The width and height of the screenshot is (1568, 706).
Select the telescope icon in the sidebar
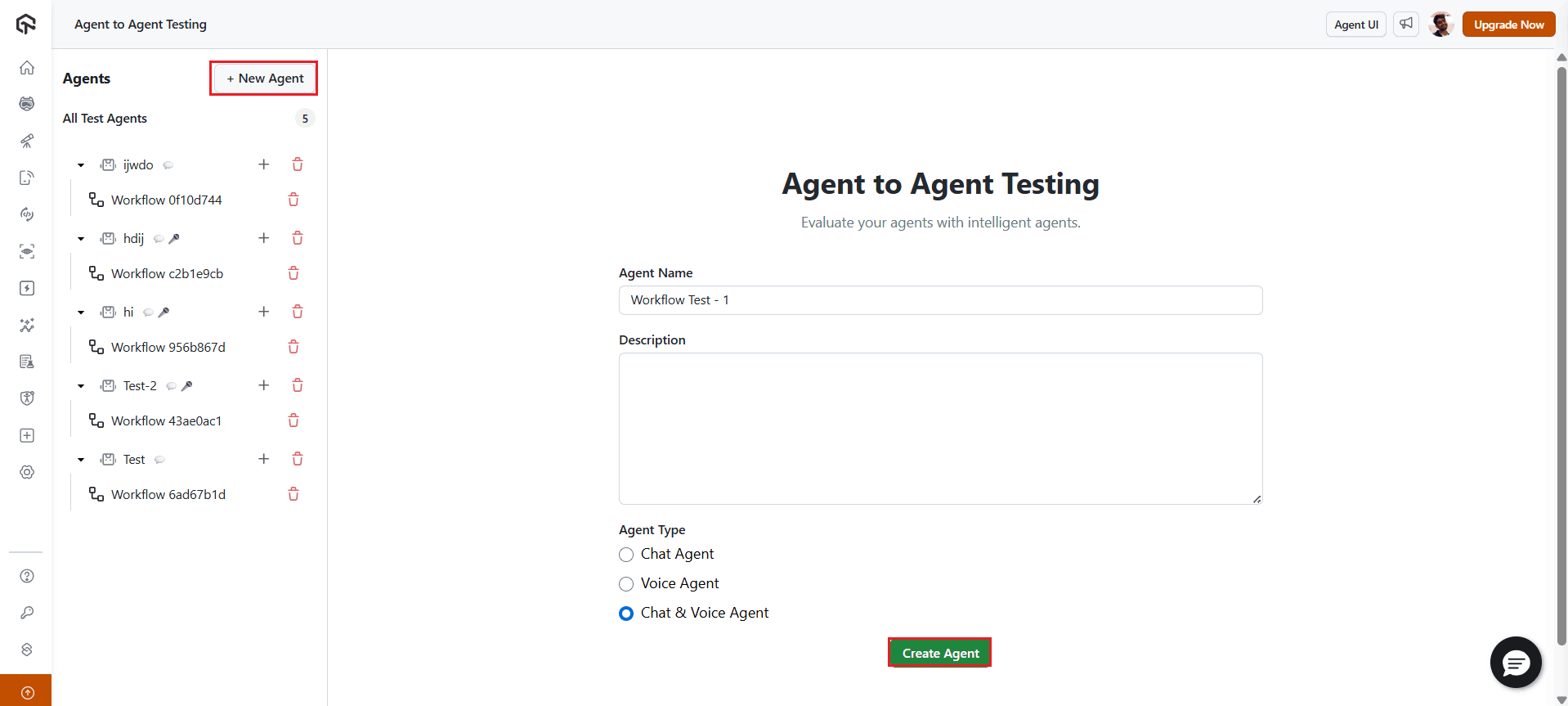pyautogui.click(x=26, y=141)
